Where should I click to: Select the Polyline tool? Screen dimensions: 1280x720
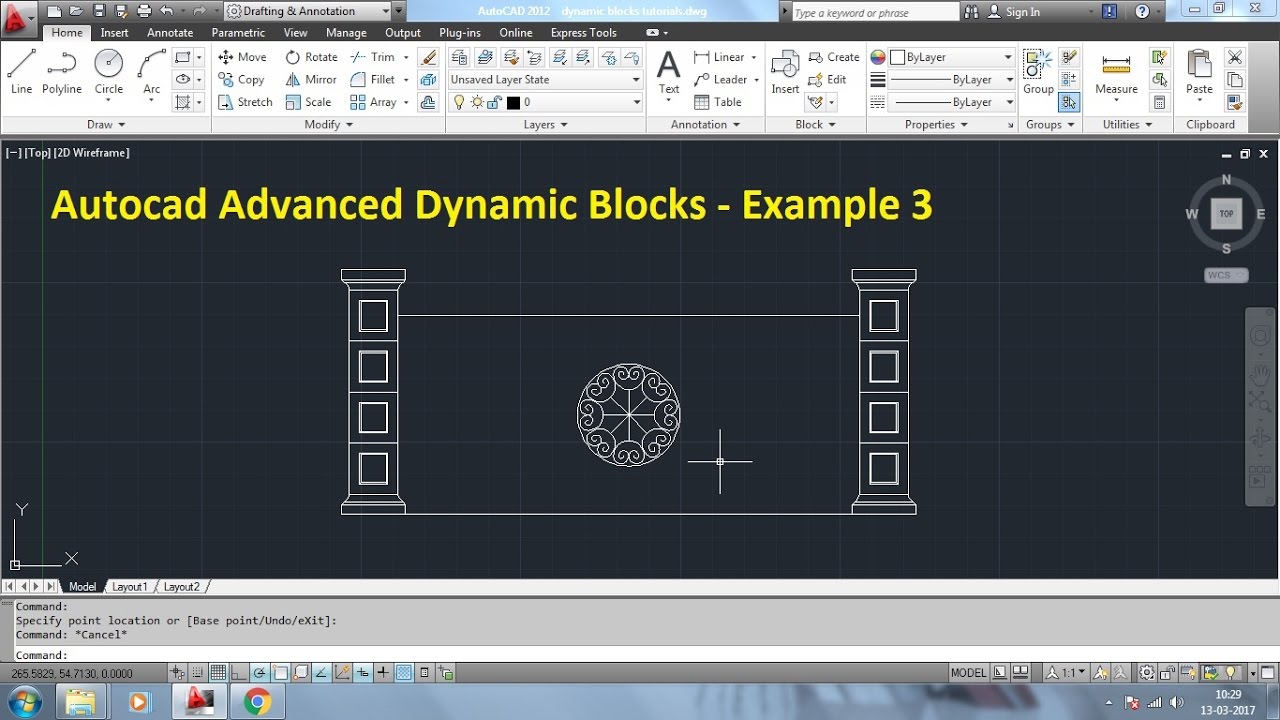tap(61, 72)
